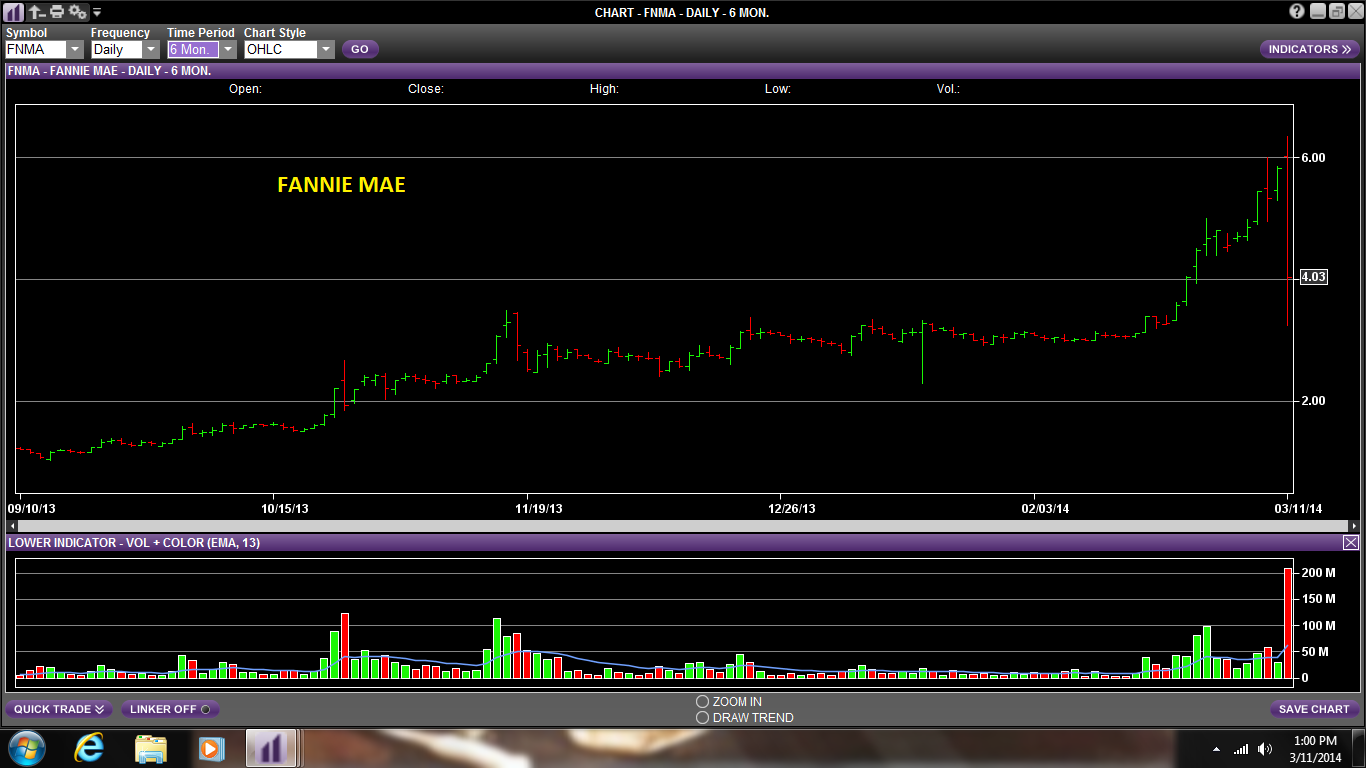Toggle the LINKER OFF button
Image resolution: width=1366 pixels, height=768 pixels.
point(170,709)
